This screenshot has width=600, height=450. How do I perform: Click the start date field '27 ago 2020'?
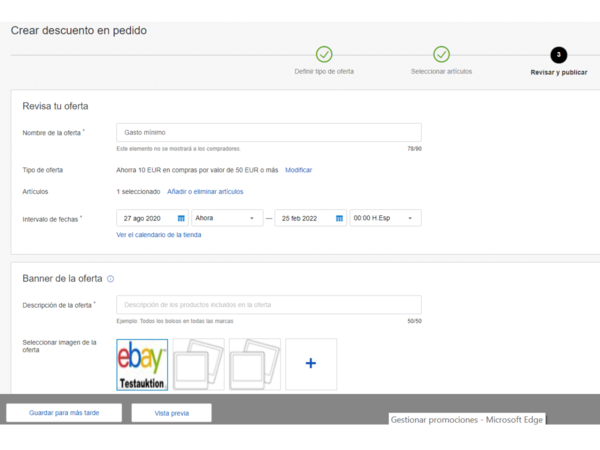[152, 218]
